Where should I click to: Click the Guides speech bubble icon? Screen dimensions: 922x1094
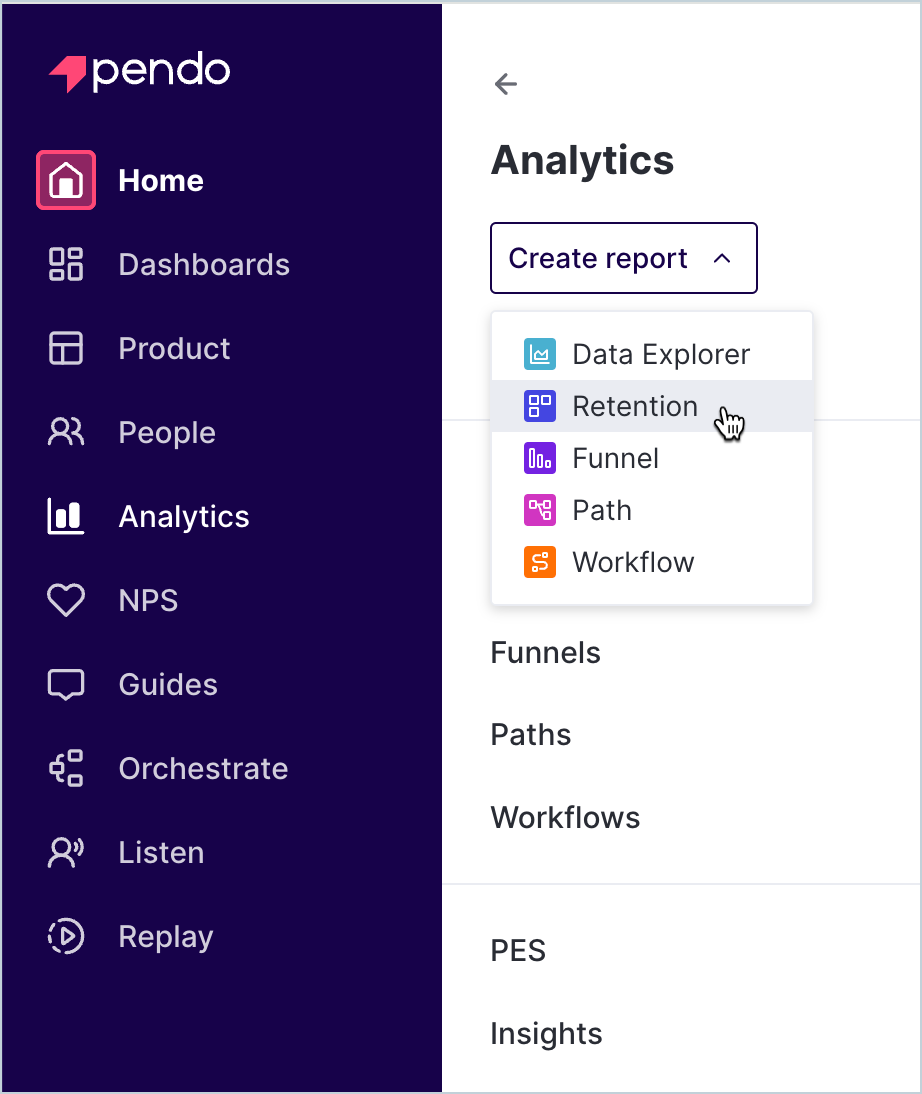[x=66, y=684]
